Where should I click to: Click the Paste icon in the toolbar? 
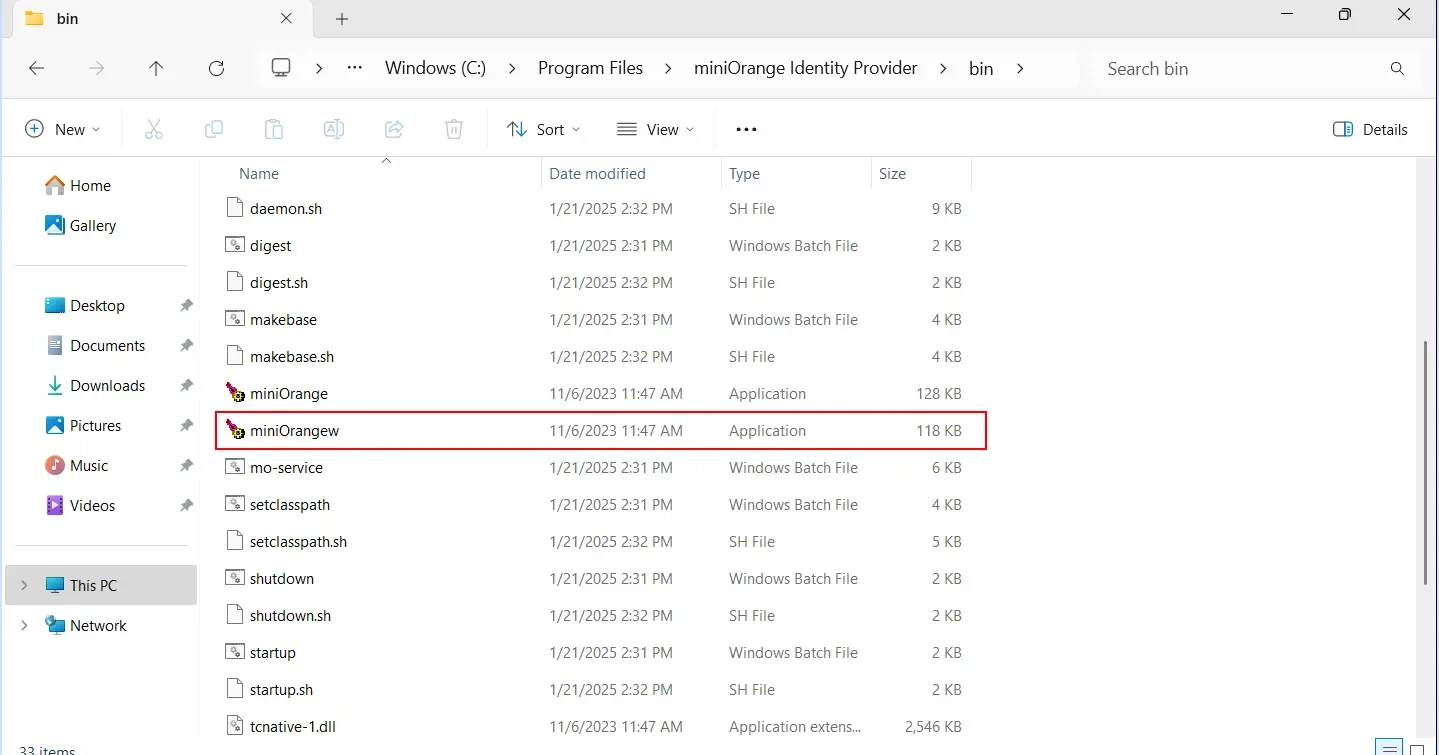[x=273, y=129]
